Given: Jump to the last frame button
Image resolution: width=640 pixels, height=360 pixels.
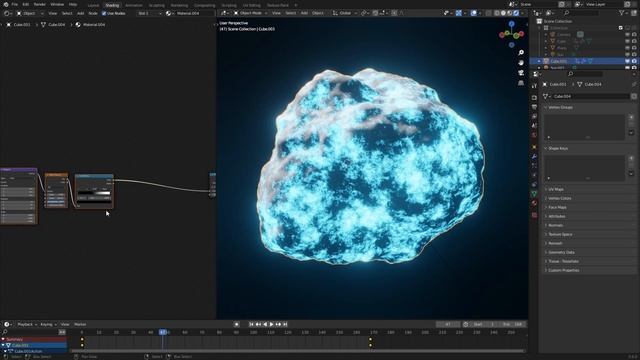Looking at the screenshot, I should tap(285, 324).
